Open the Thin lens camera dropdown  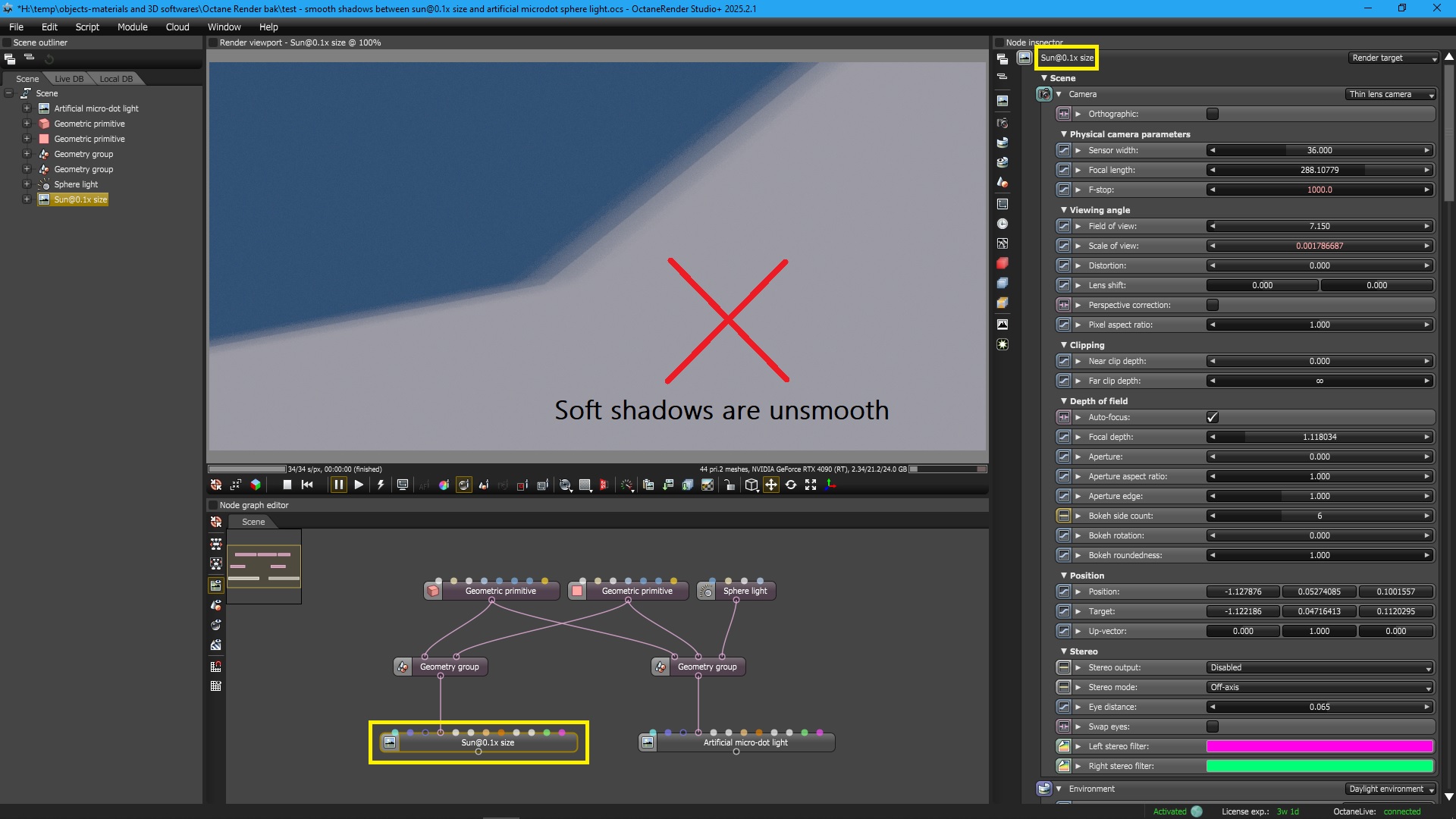(x=1391, y=94)
